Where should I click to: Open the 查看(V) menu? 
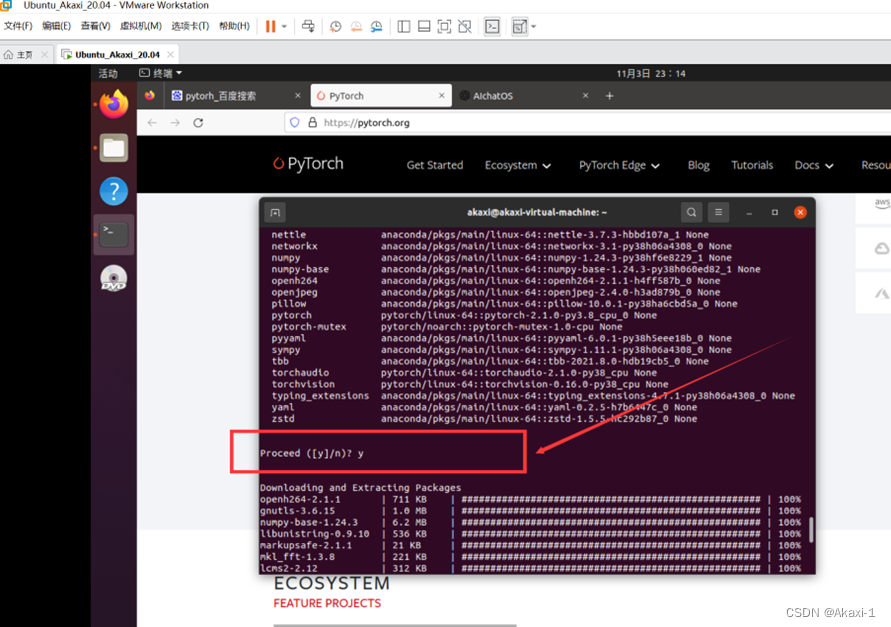95,26
